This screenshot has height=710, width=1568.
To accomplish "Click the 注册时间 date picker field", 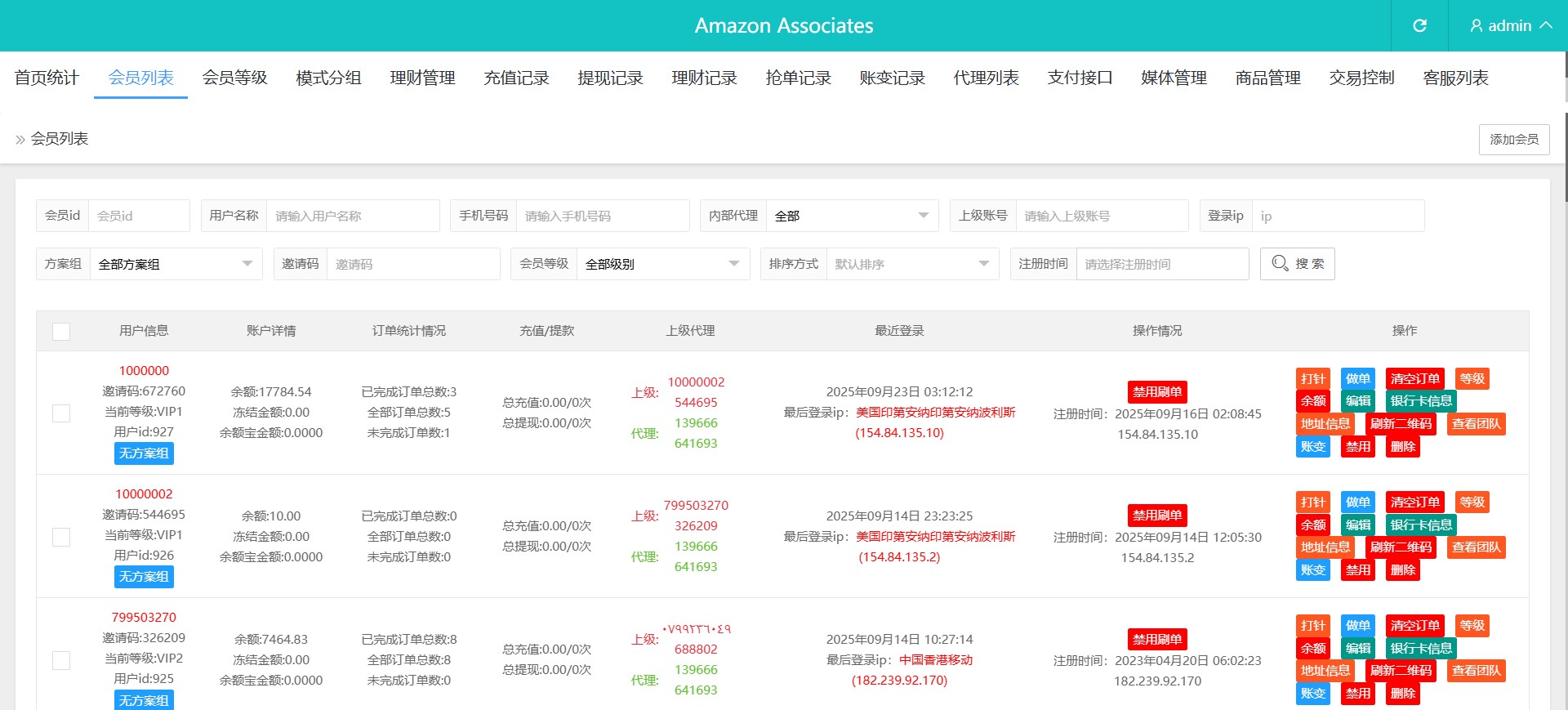I will 1161,264.
